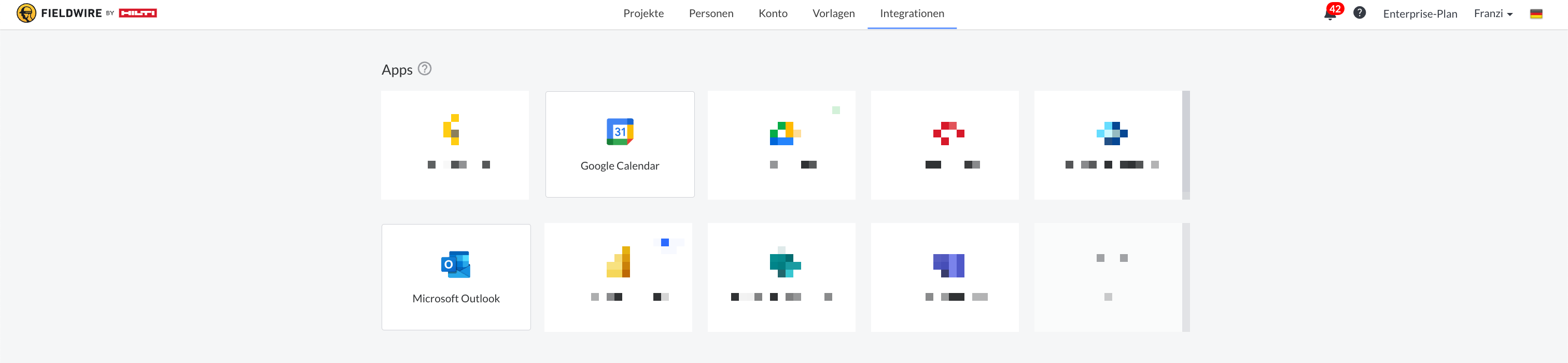Select the Vorlagen tab

coord(833,13)
